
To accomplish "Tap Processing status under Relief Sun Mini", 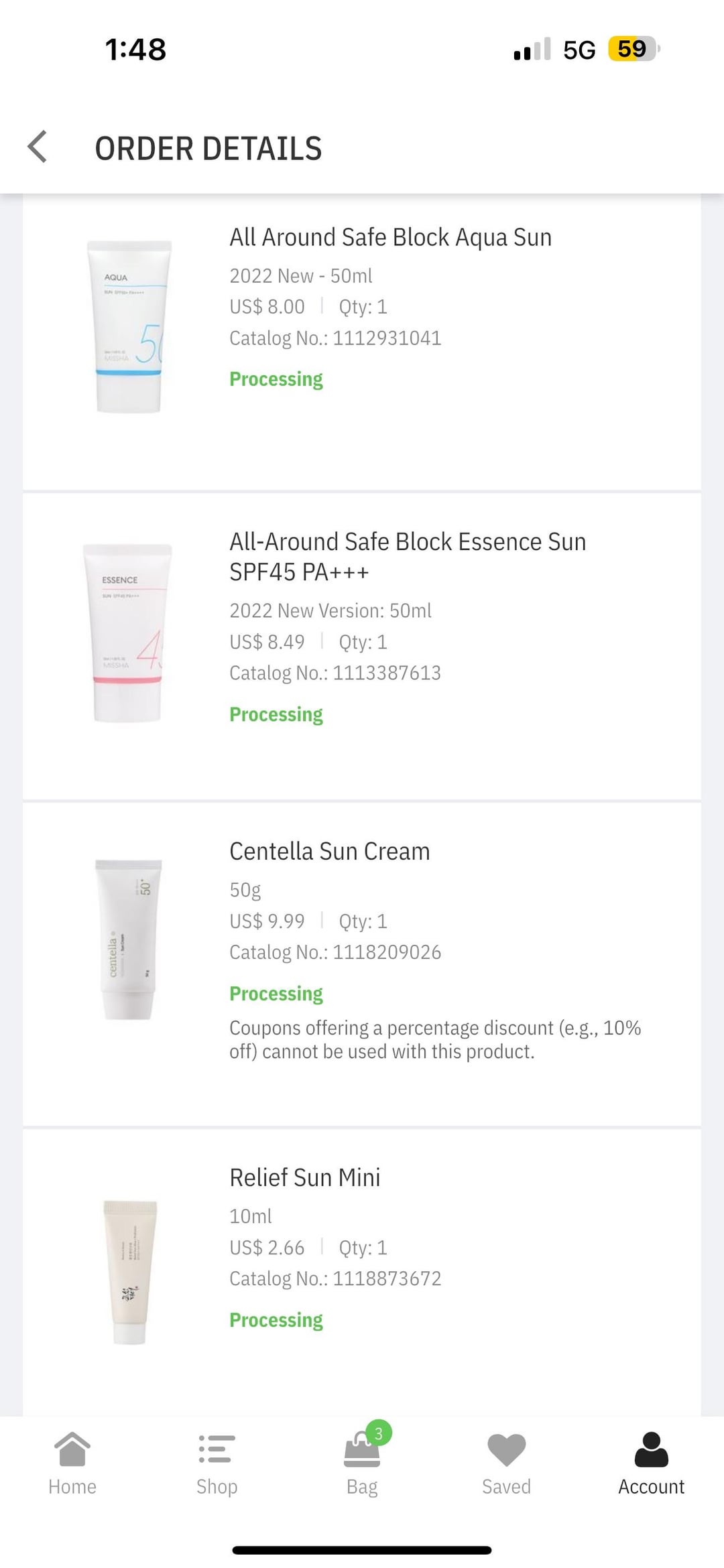I will point(276,1320).
